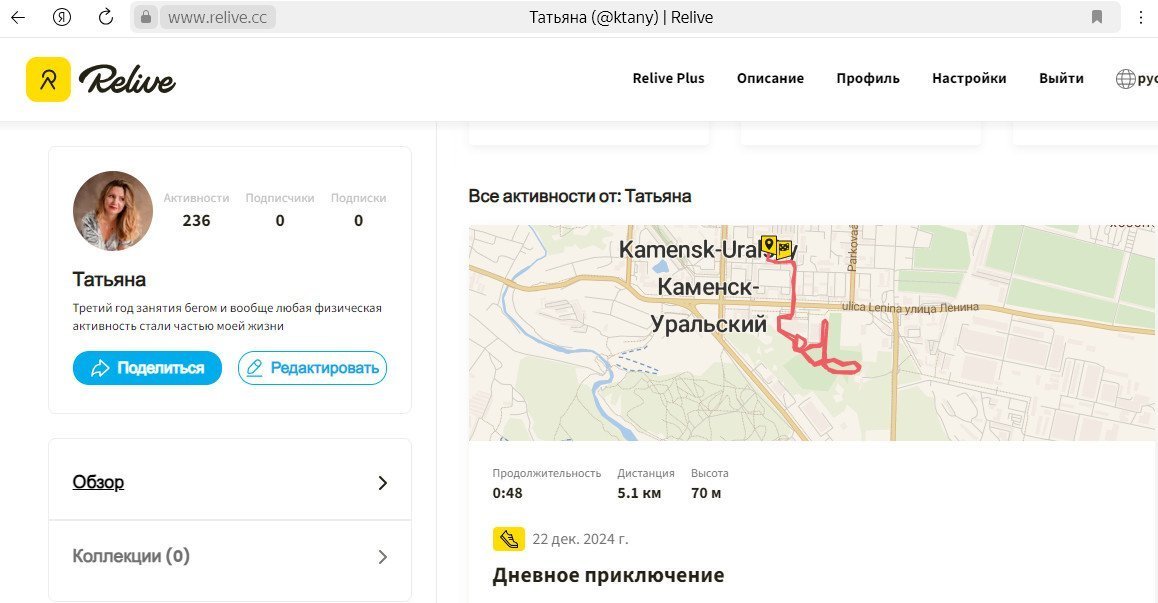Click the yellow Relive logo icon
Viewport: 1158px width, 603px height.
(x=48, y=79)
